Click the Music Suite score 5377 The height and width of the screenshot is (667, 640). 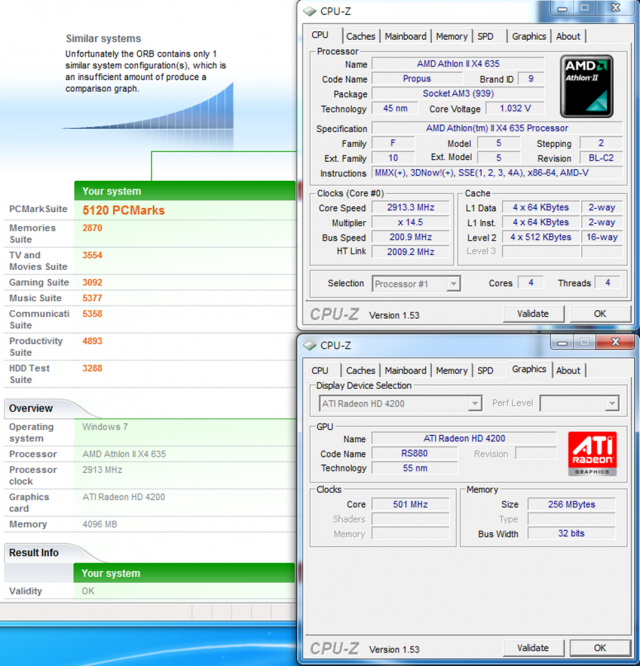click(x=92, y=298)
